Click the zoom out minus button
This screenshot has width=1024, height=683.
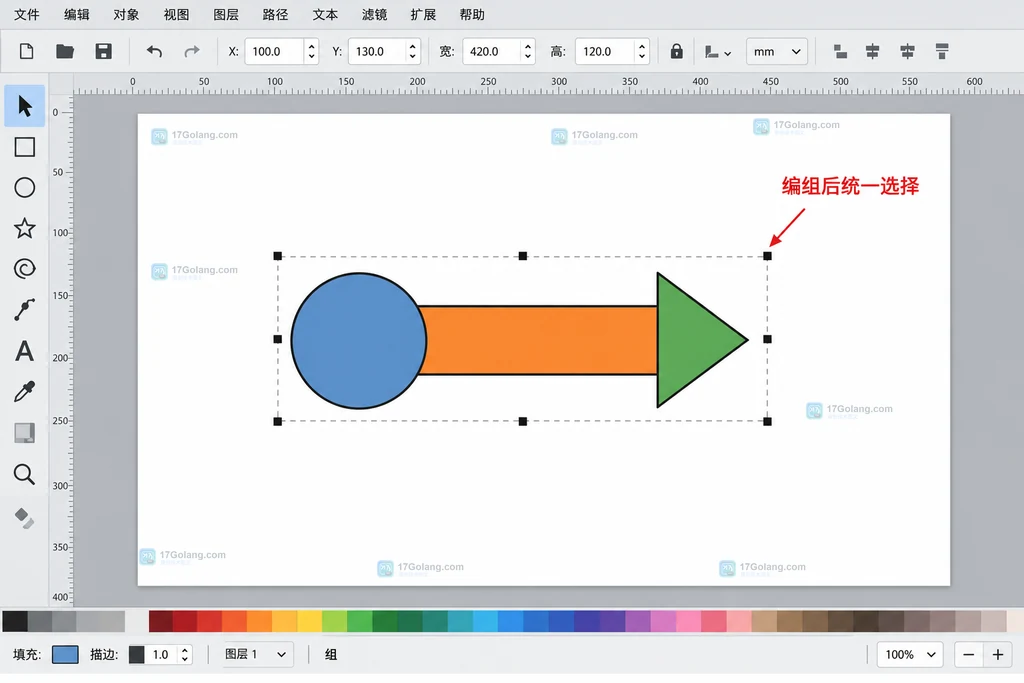click(x=969, y=654)
